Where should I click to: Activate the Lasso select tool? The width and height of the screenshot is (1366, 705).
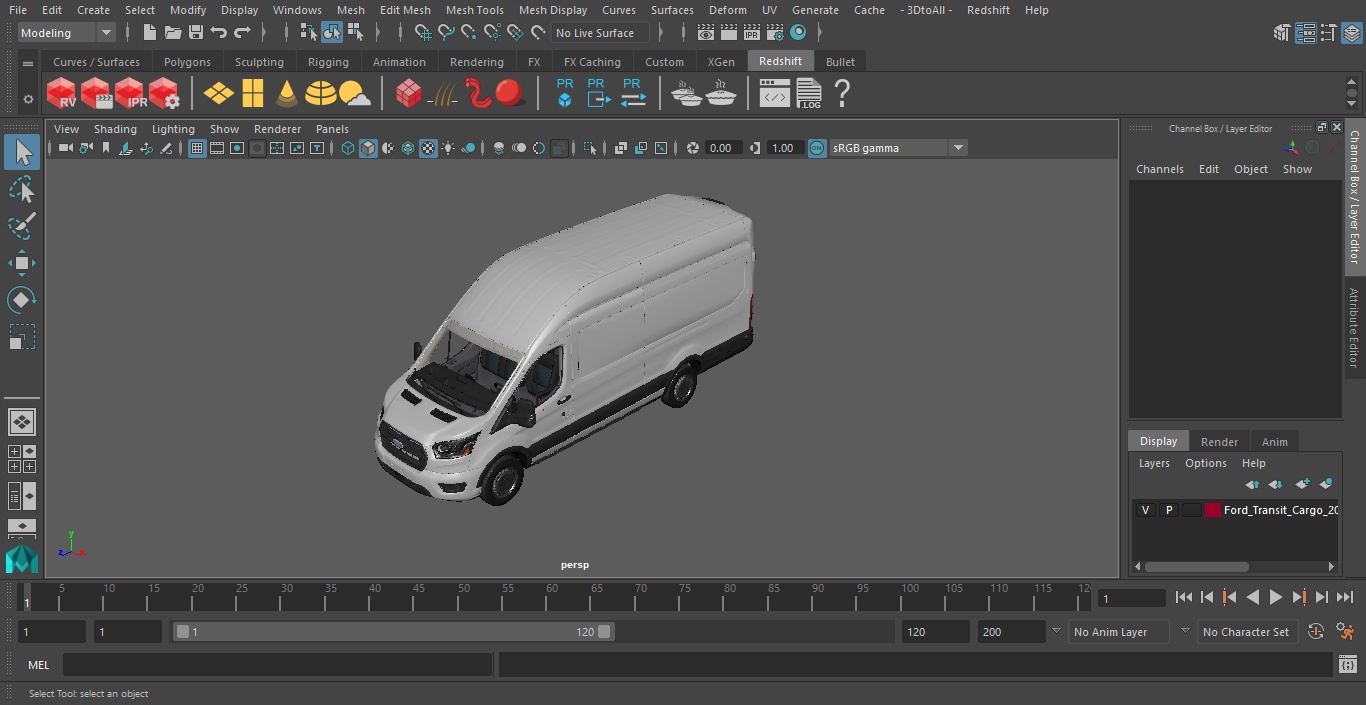pos(22,190)
